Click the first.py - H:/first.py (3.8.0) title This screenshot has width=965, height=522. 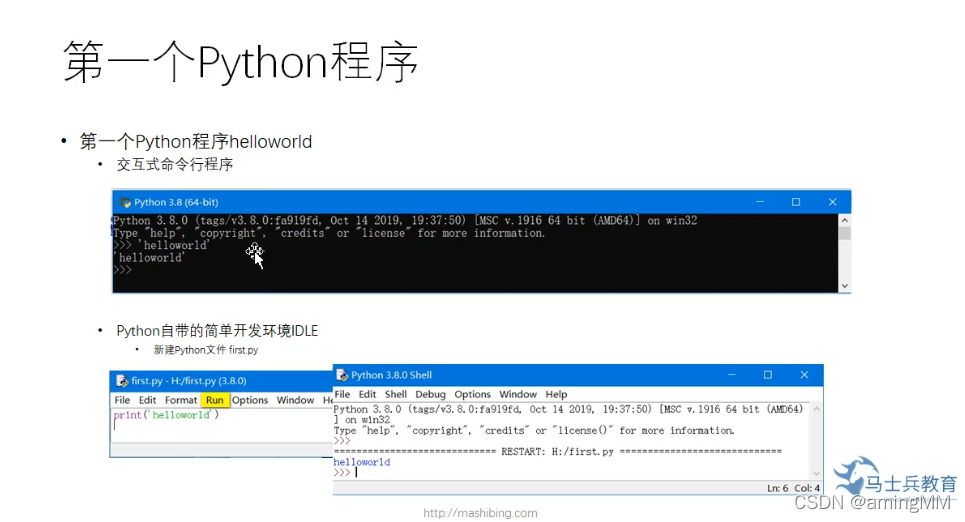tap(189, 381)
